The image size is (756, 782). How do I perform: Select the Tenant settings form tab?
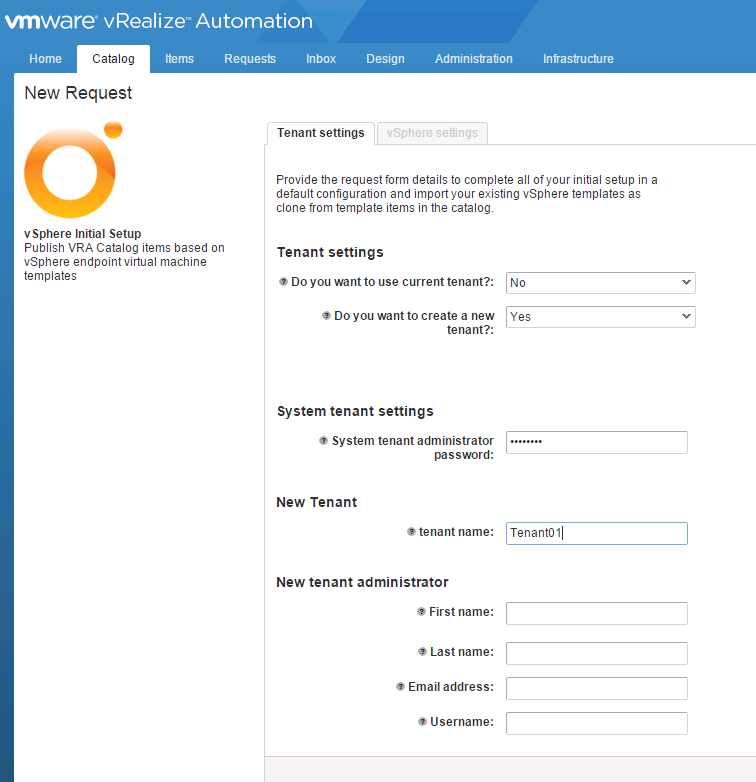point(321,133)
